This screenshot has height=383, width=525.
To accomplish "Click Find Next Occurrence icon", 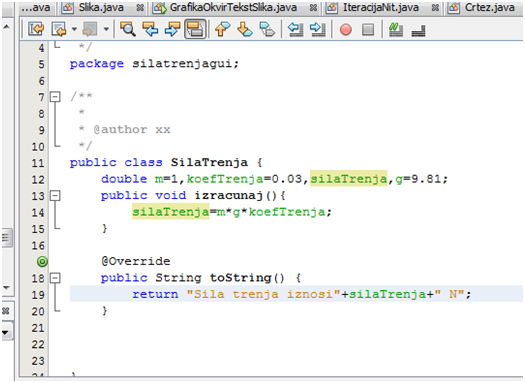I will (x=173, y=29).
